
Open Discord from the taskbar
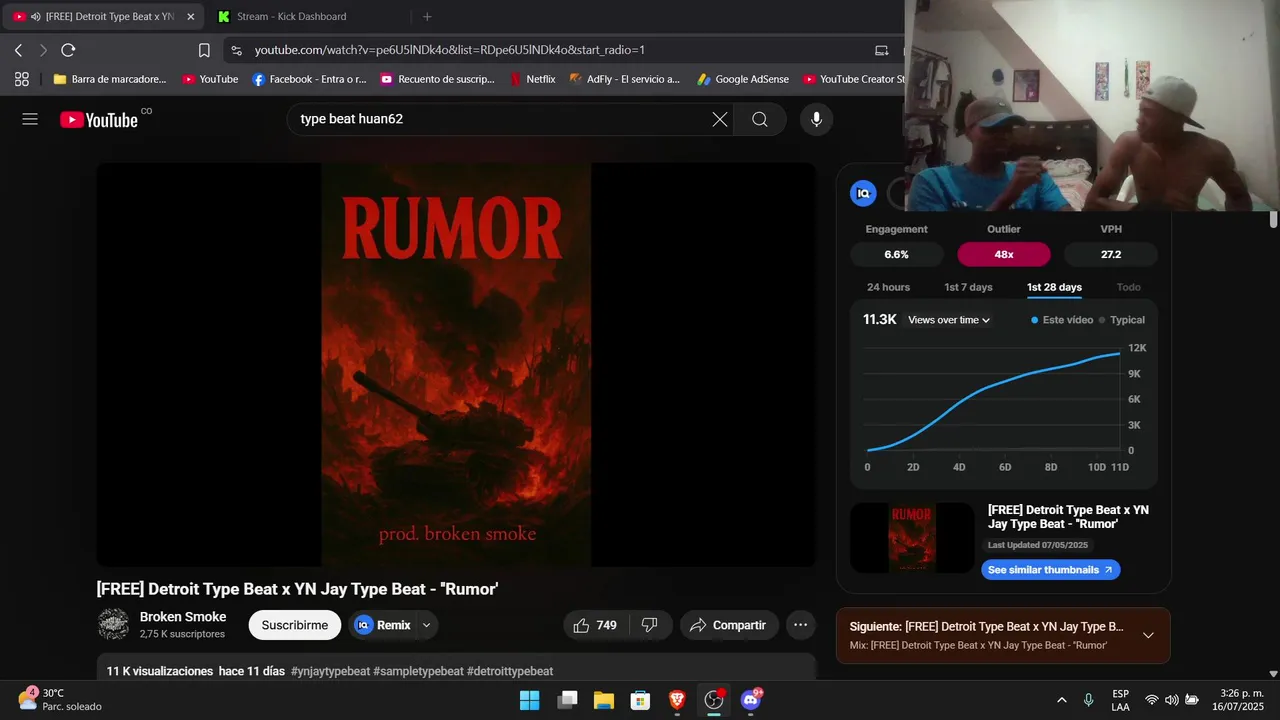point(751,700)
